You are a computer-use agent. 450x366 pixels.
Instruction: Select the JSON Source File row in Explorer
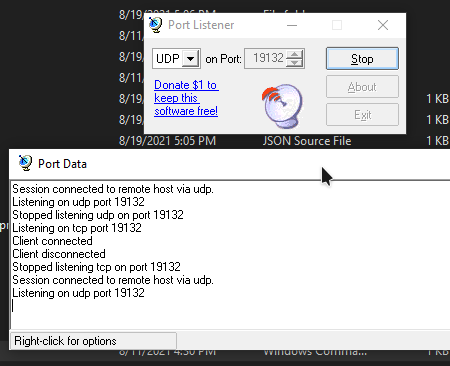[283, 141]
